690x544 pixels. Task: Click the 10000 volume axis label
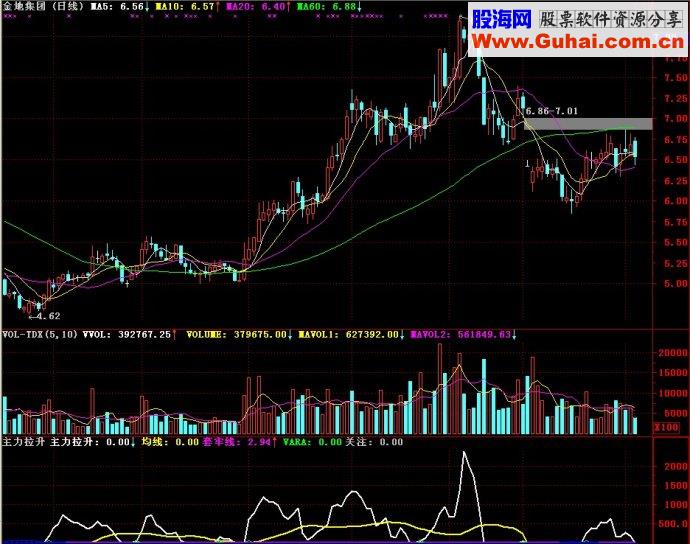click(x=672, y=393)
